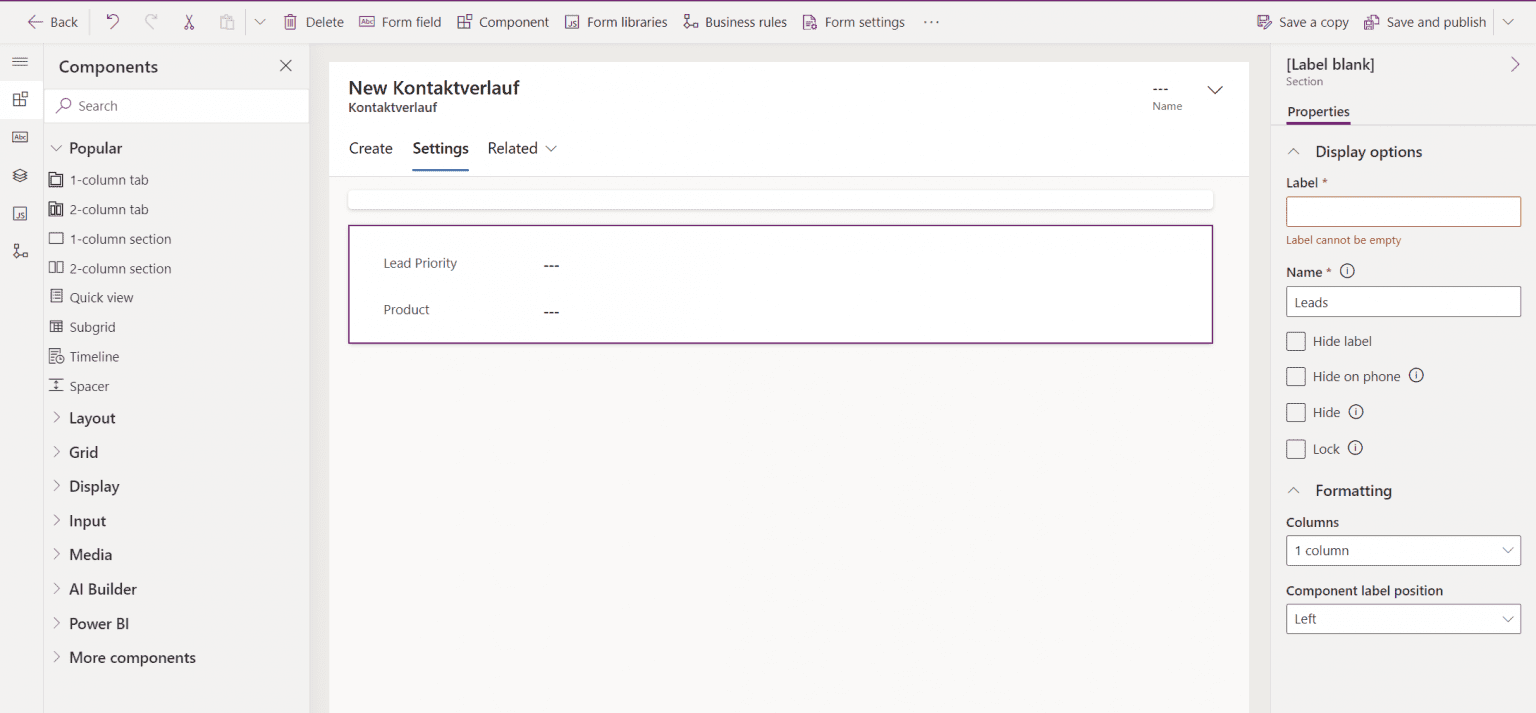Open Business rules
The height and width of the screenshot is (713, 1536).
pyautogui.click(x=735, y=21)
